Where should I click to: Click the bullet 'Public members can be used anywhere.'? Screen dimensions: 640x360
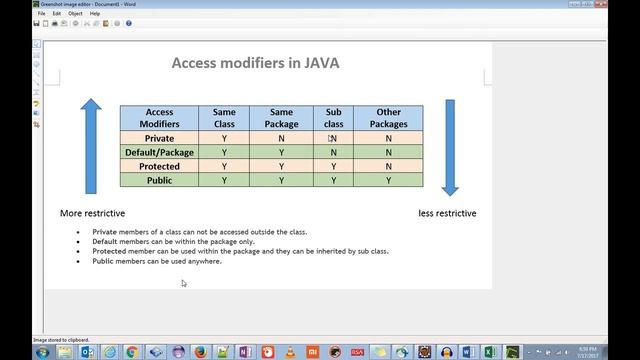pos(157,261)
